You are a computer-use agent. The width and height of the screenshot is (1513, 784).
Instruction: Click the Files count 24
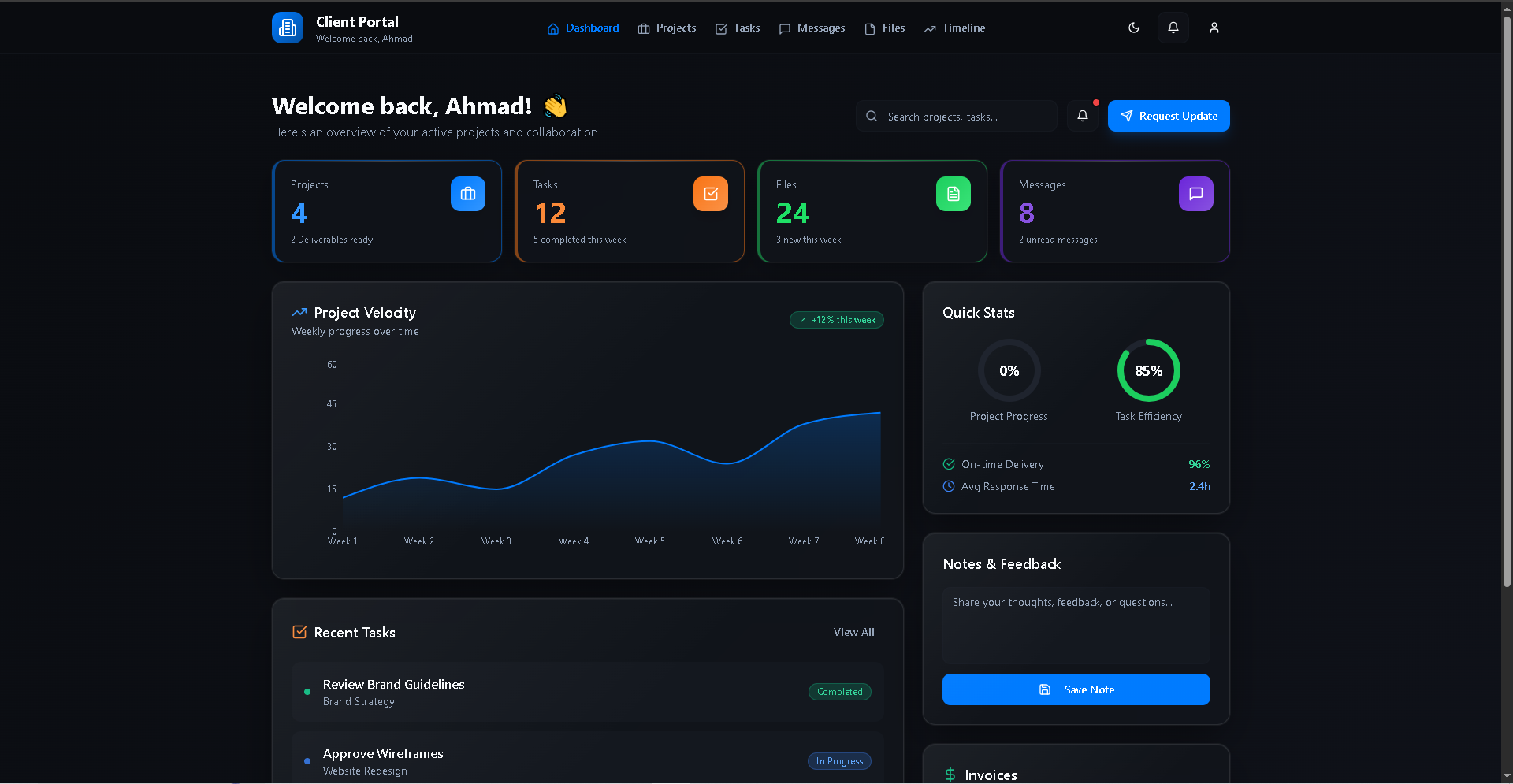[793, 213]
